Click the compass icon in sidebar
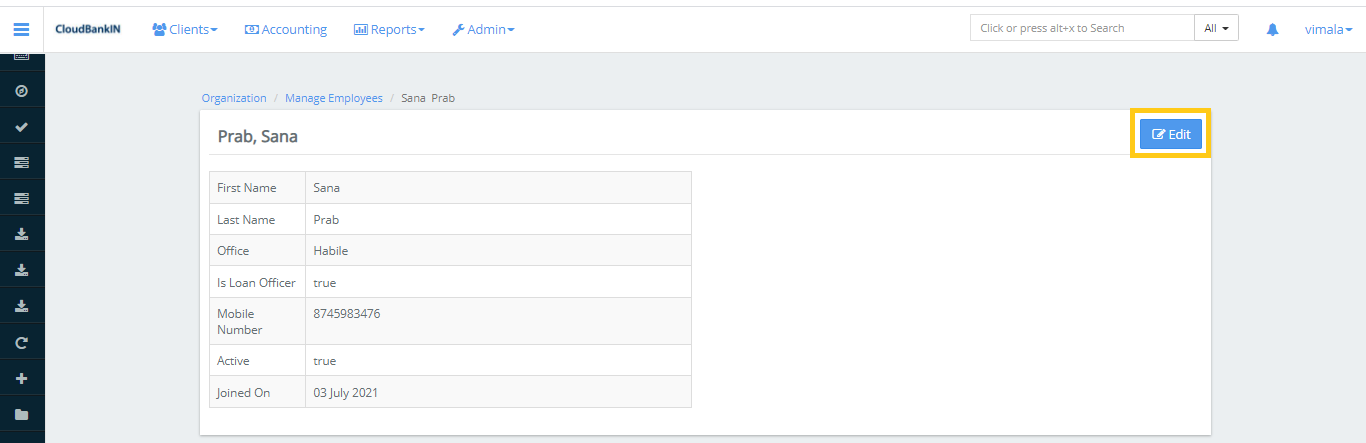1366x443 pixels. coord(21,91)
